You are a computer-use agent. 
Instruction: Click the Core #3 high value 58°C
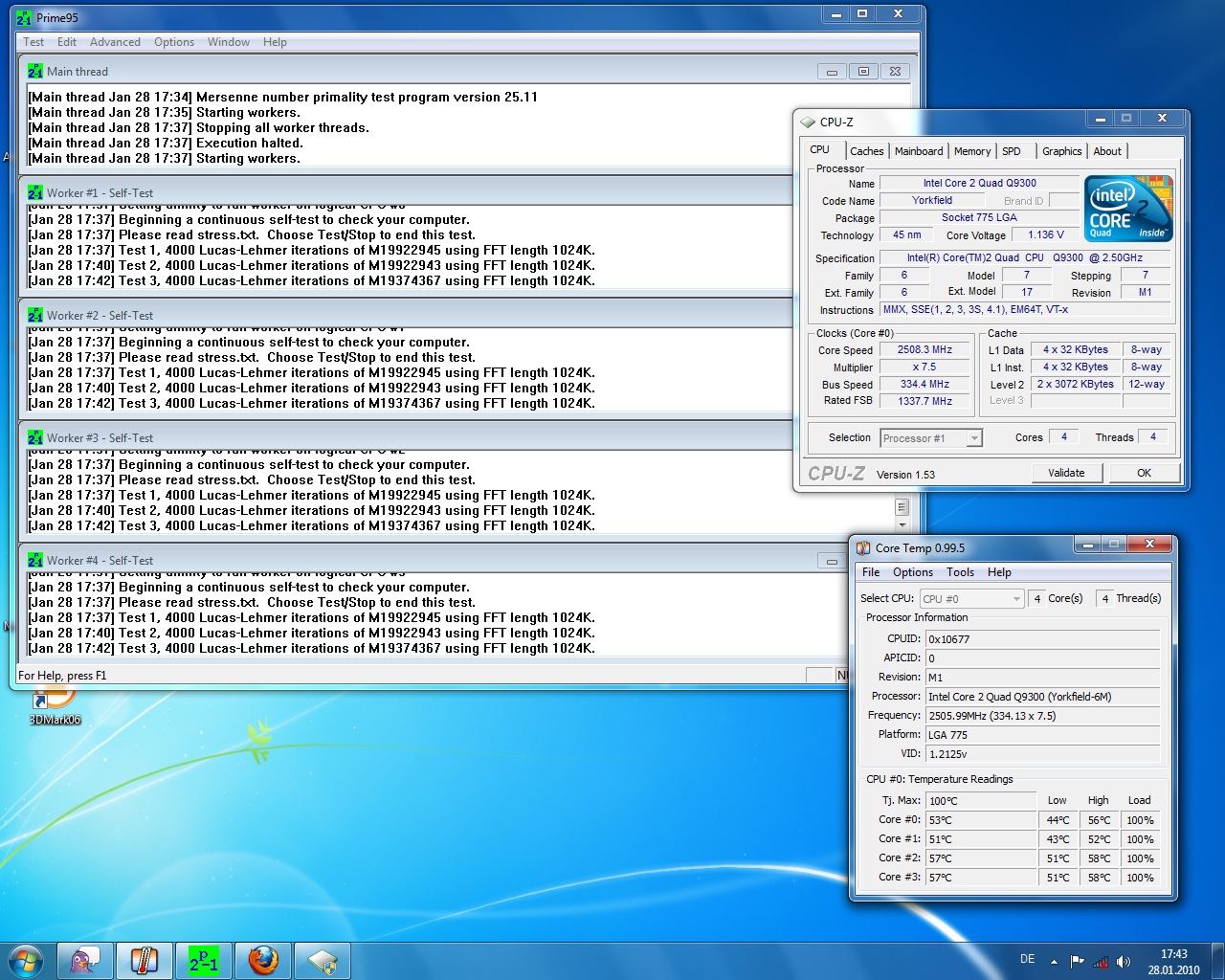point(1099,878)
